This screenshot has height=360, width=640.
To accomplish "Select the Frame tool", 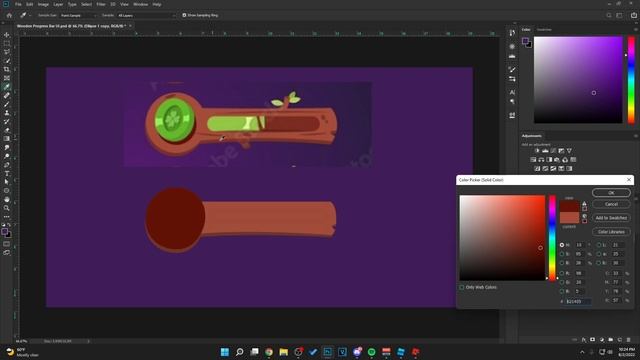I will 7,78.
